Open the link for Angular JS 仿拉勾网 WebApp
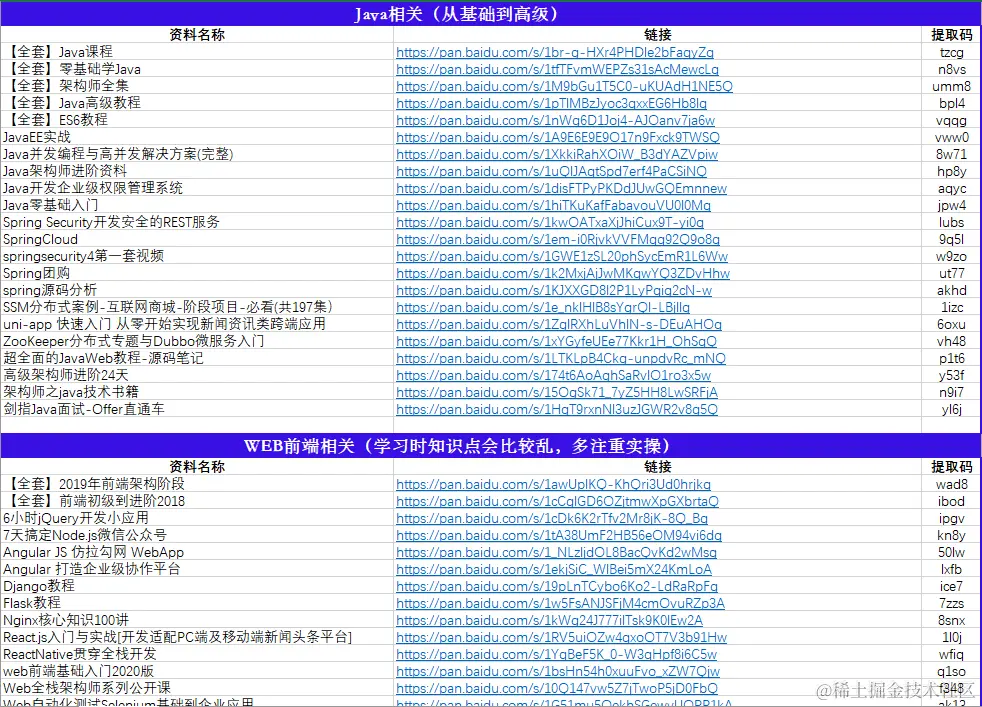The height and width of the screenshot is (707, 982). pos(557,552)
